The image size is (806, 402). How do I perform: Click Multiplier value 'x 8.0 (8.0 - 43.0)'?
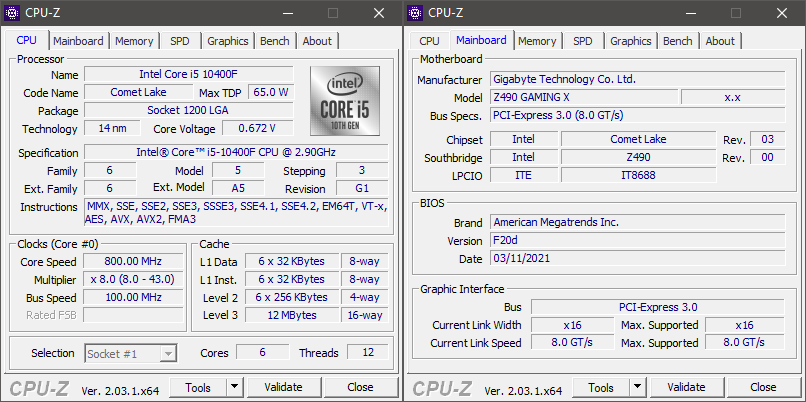click(x=133, y=279)
